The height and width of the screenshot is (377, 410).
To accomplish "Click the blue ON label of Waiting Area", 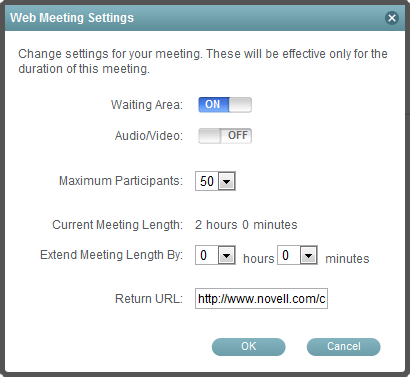I will tap(213, 105).
